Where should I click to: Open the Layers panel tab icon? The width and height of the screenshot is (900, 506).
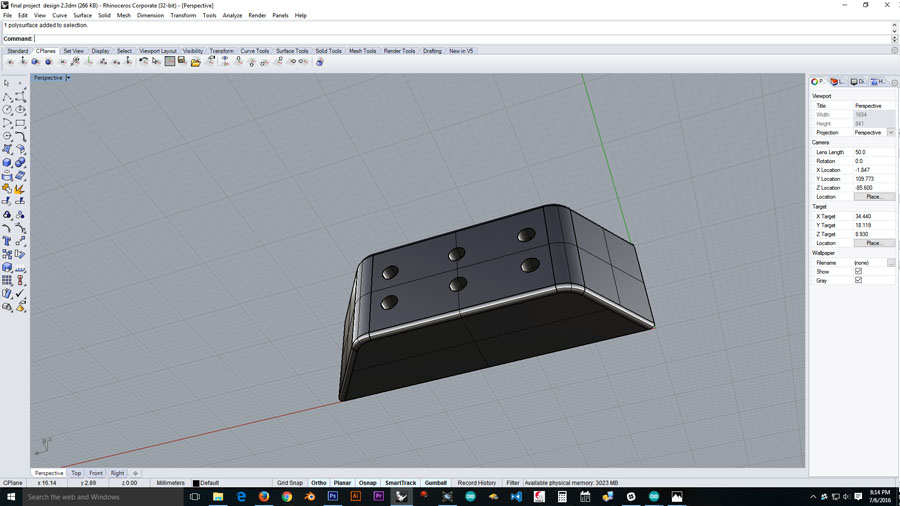[x=837, y=82]
